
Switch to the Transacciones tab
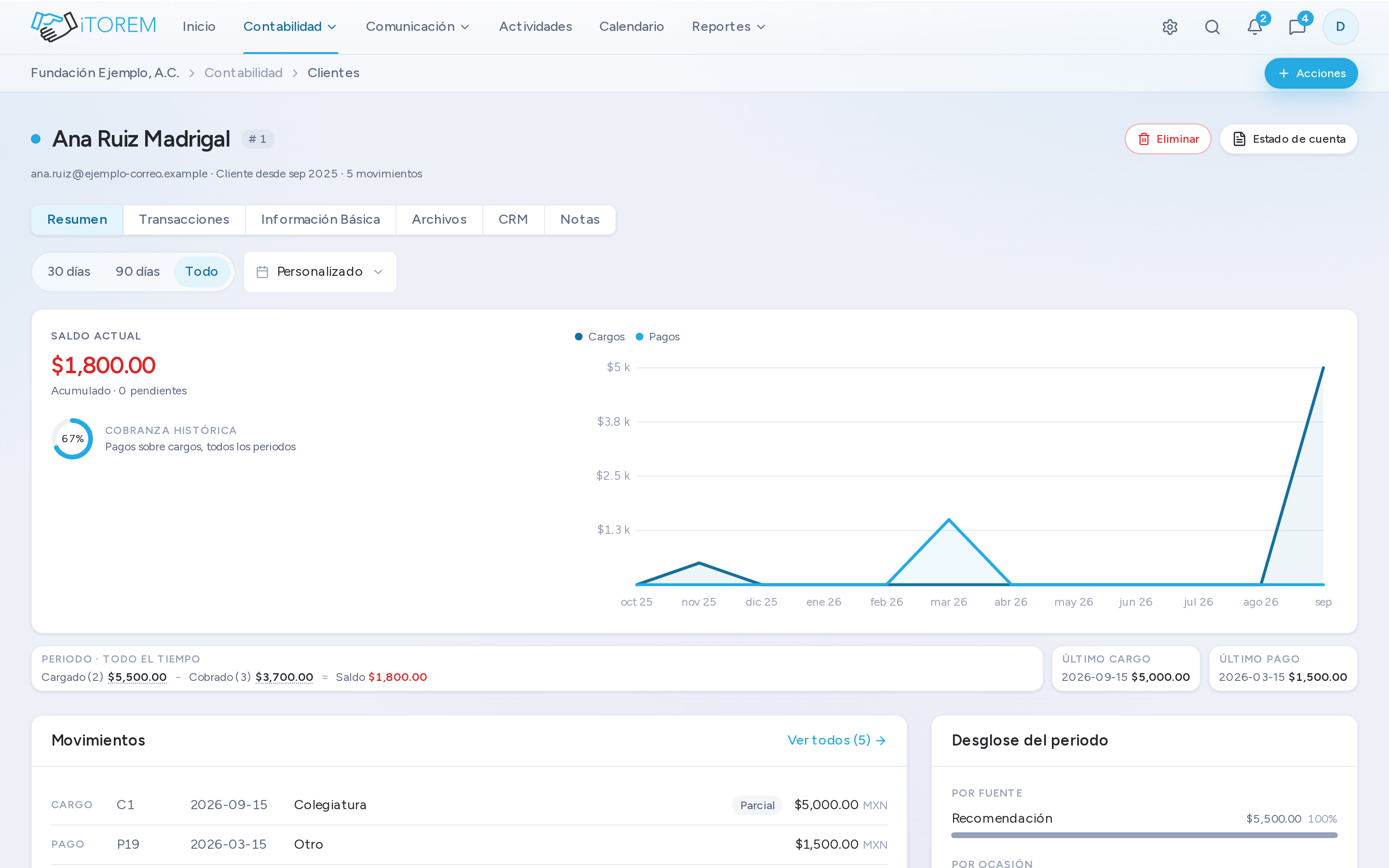point(184,220)
